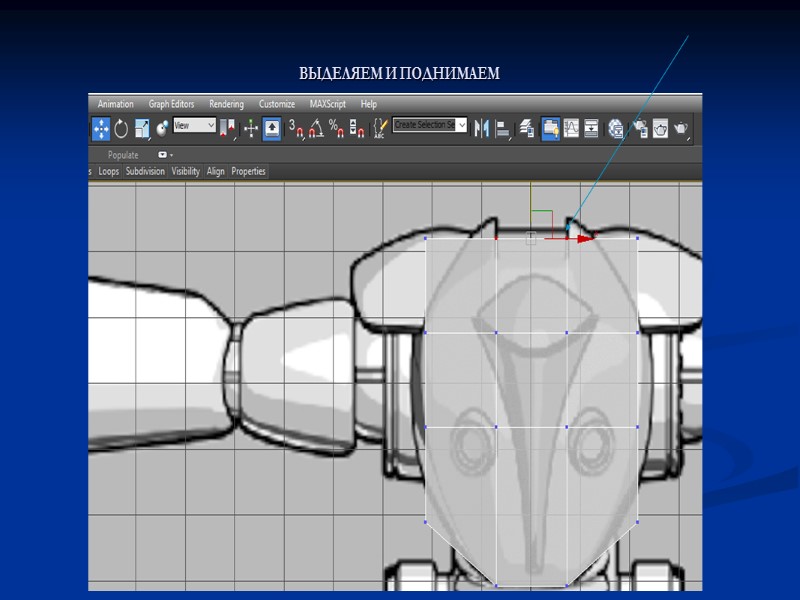Toggle the Percent Snap magnet
800x600 pixels.
[x=336, y=128]
